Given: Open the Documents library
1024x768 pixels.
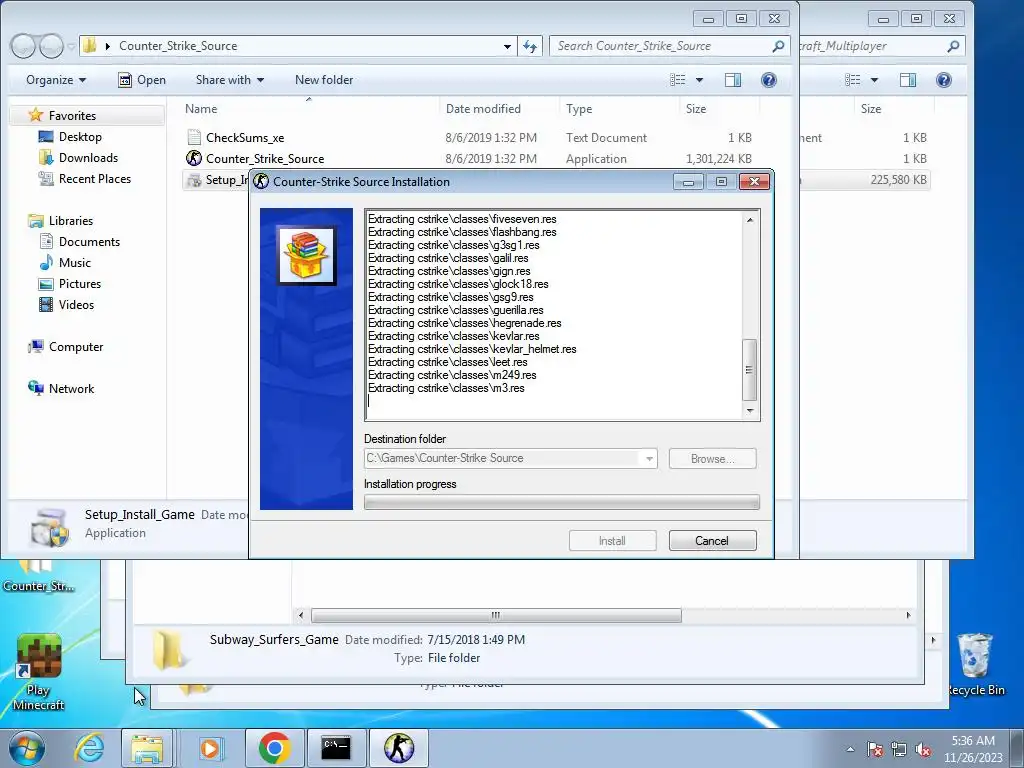Looking at the screenshot, I should click(89, 242).
